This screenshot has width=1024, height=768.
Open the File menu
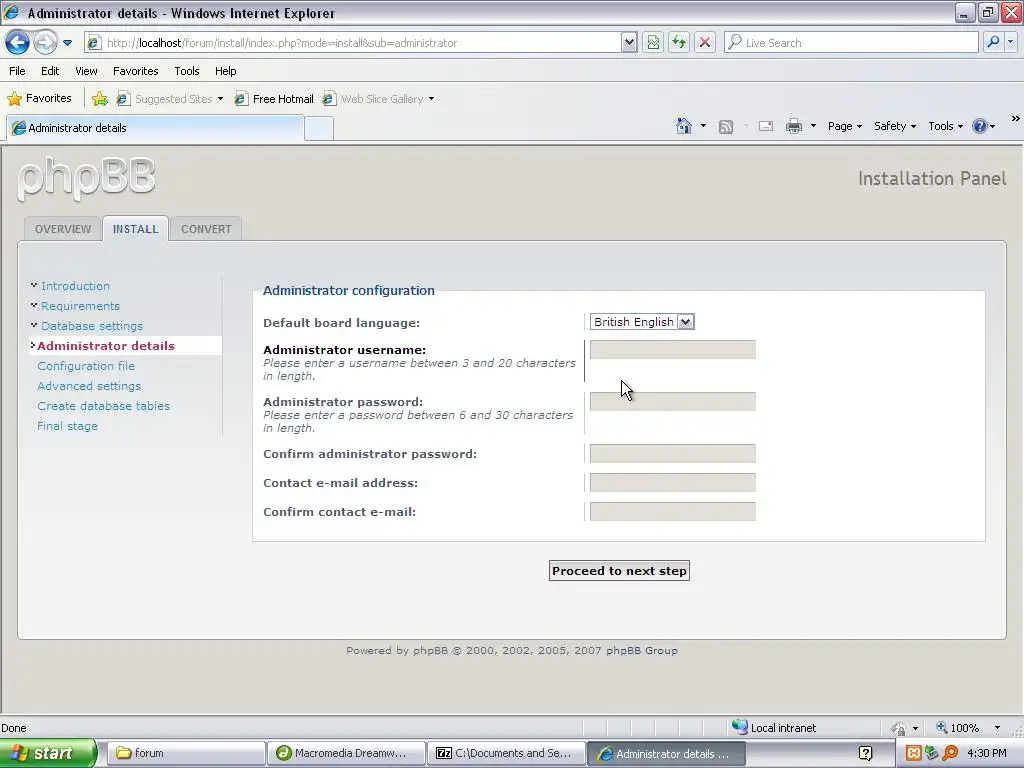pyautogui.click(x=18, y=71)
